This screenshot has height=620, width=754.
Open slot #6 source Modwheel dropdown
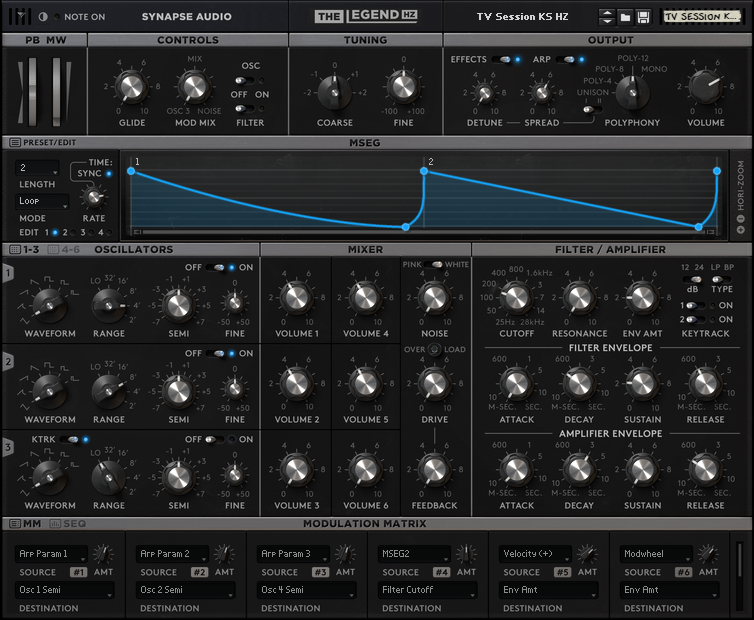656,554
